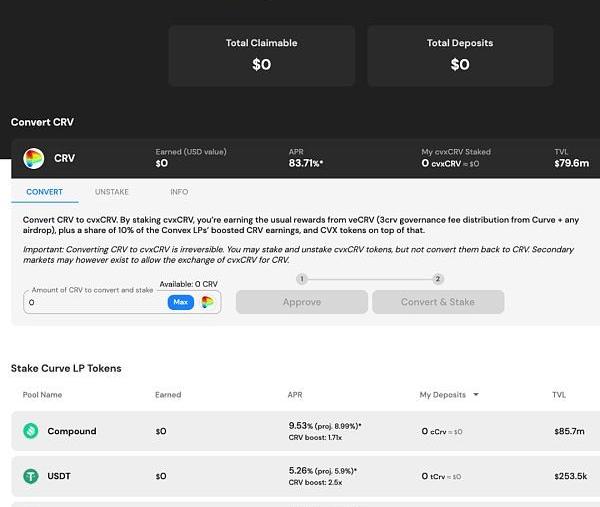
Task: Click the Convert & Stake button
Action: point(438,302)
